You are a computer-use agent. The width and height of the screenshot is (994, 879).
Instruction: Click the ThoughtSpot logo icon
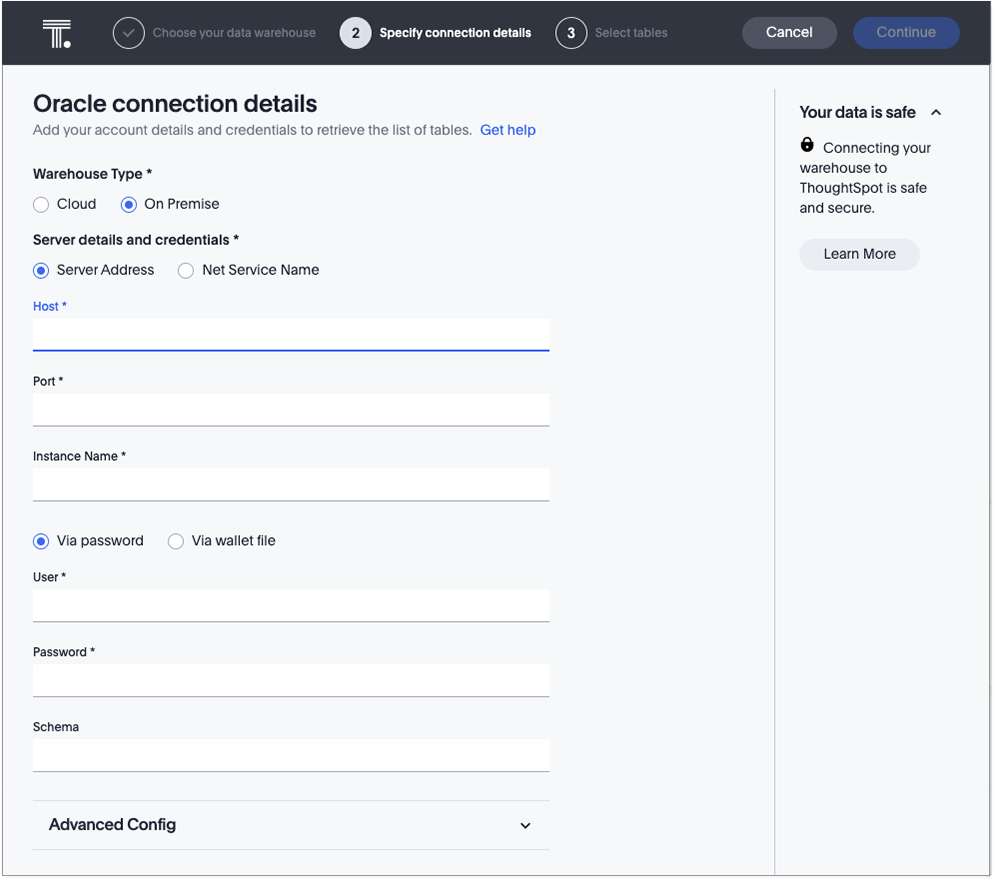(x=57, y=33)
